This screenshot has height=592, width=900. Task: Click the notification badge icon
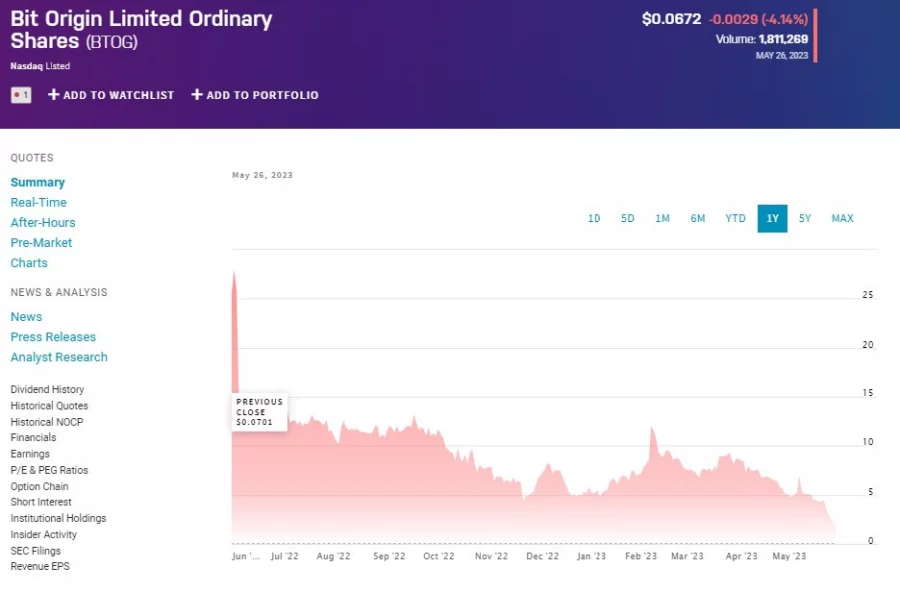tap(20, 95)
